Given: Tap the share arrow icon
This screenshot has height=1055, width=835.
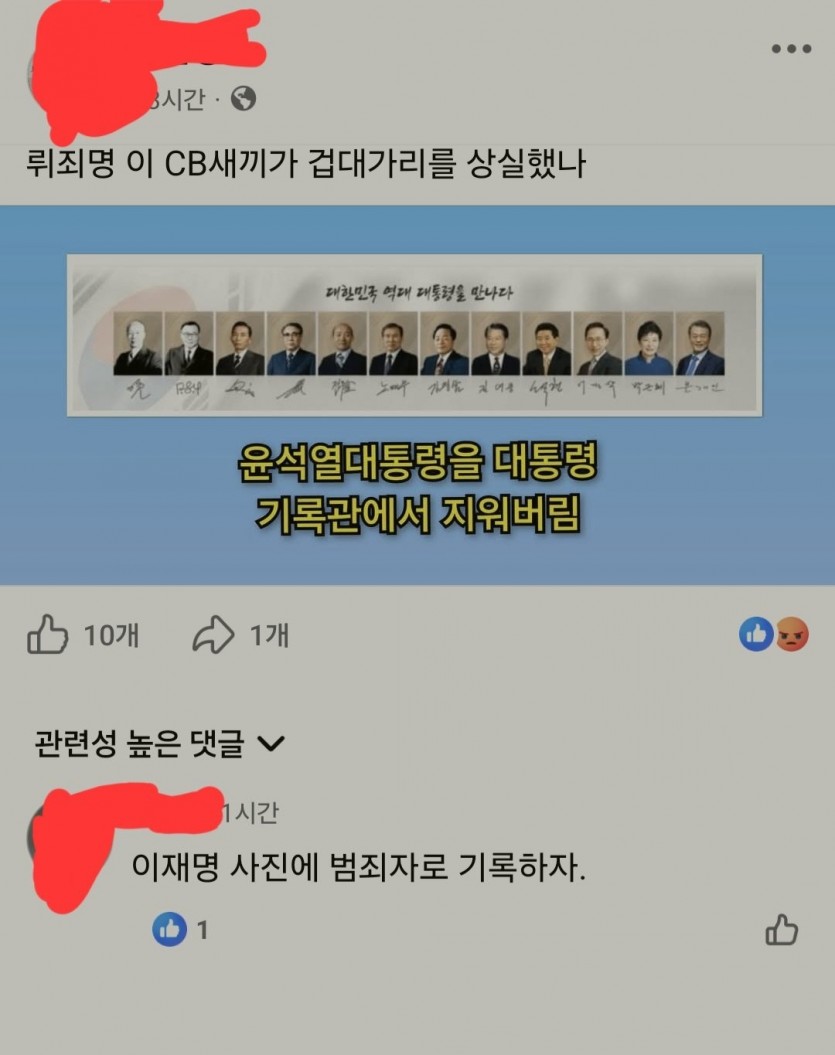Looking at the screenshot, I should [213, 634].
